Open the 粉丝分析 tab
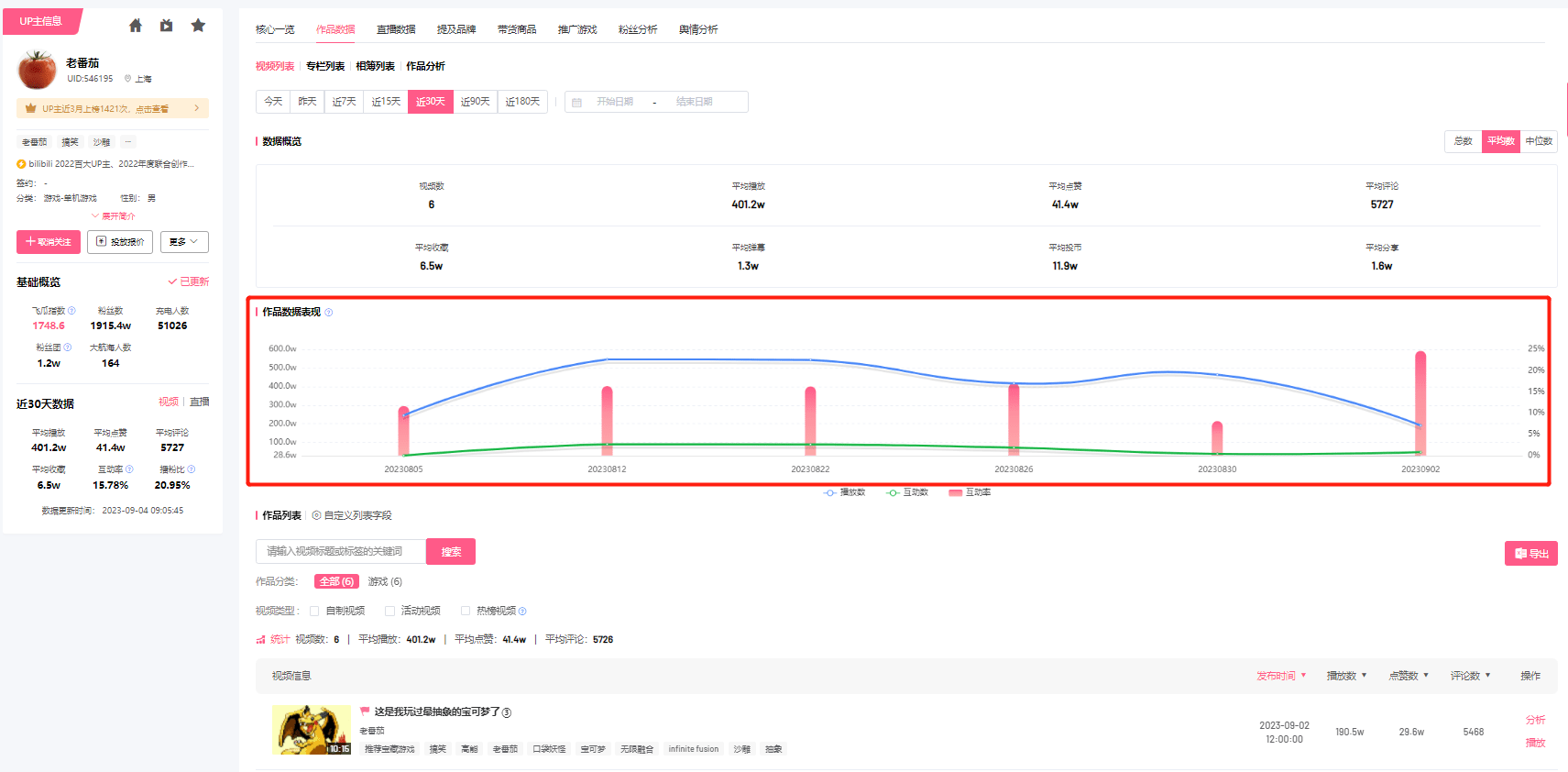Screen dimensions: 1568x772 638,29
